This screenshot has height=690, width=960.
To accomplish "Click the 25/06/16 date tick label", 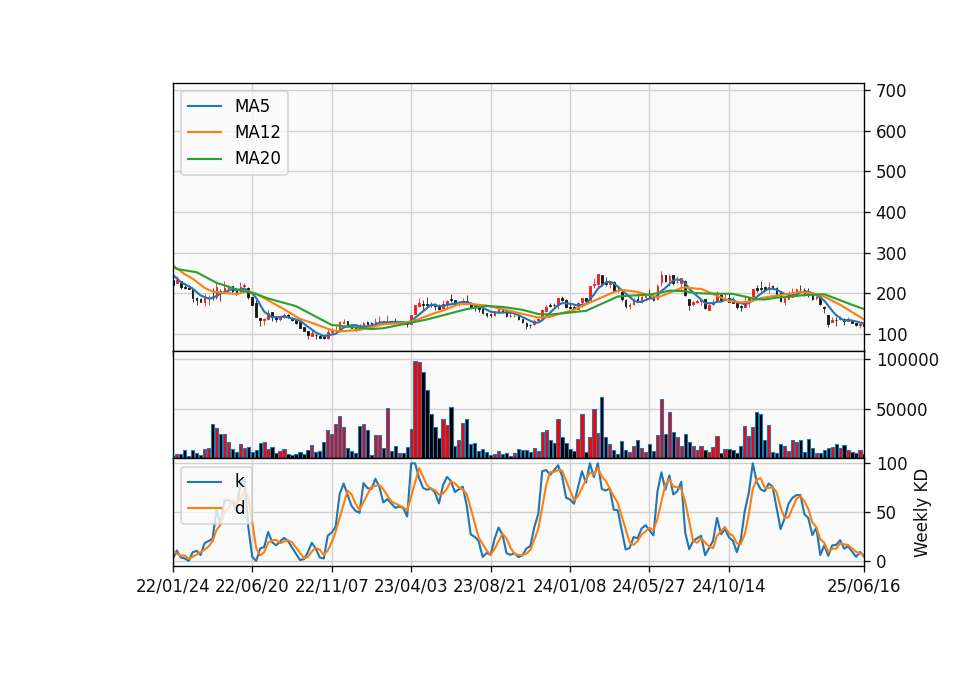I will click(864, 587).
